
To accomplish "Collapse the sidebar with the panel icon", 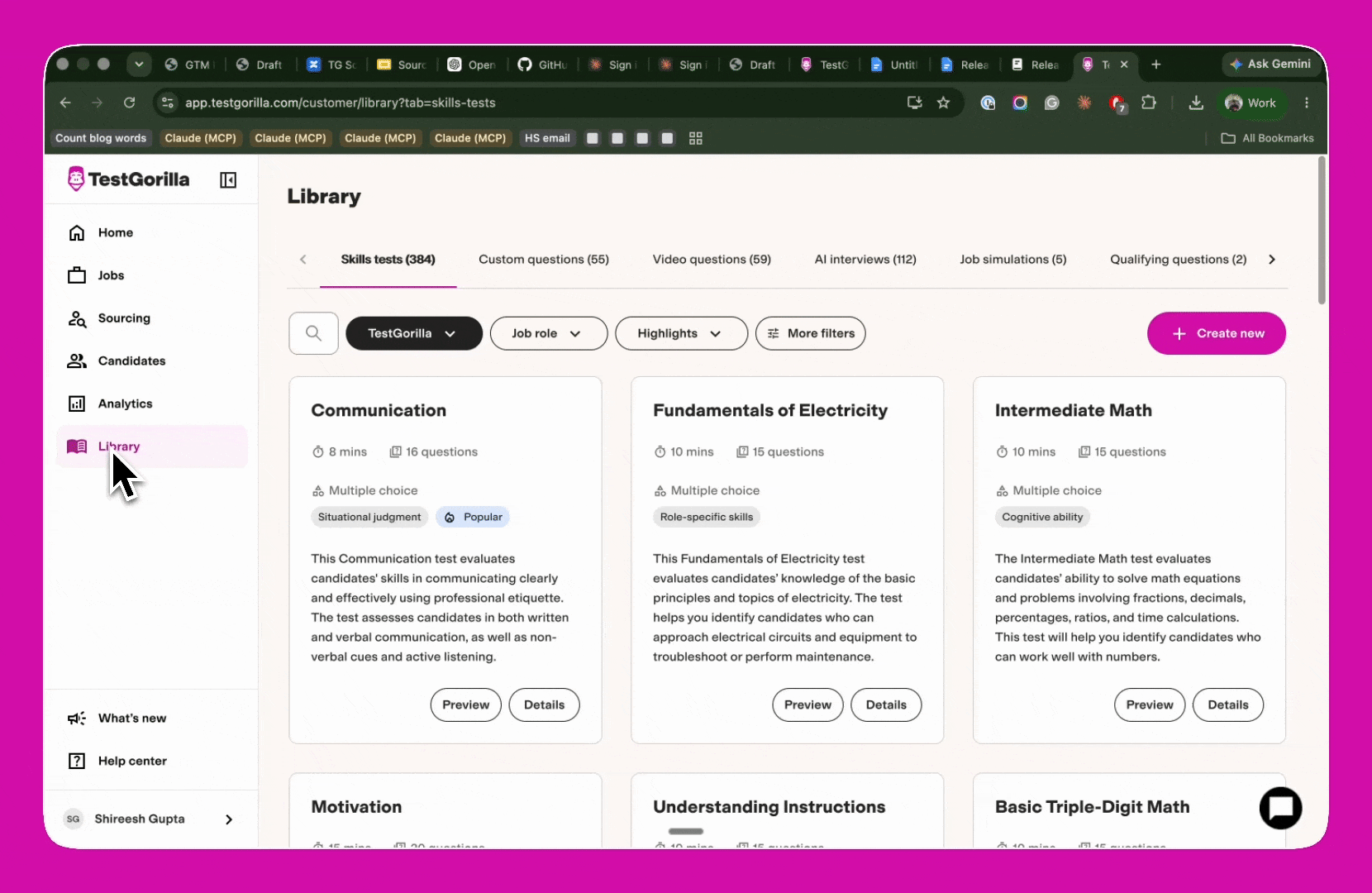I will tap(228, 180).
